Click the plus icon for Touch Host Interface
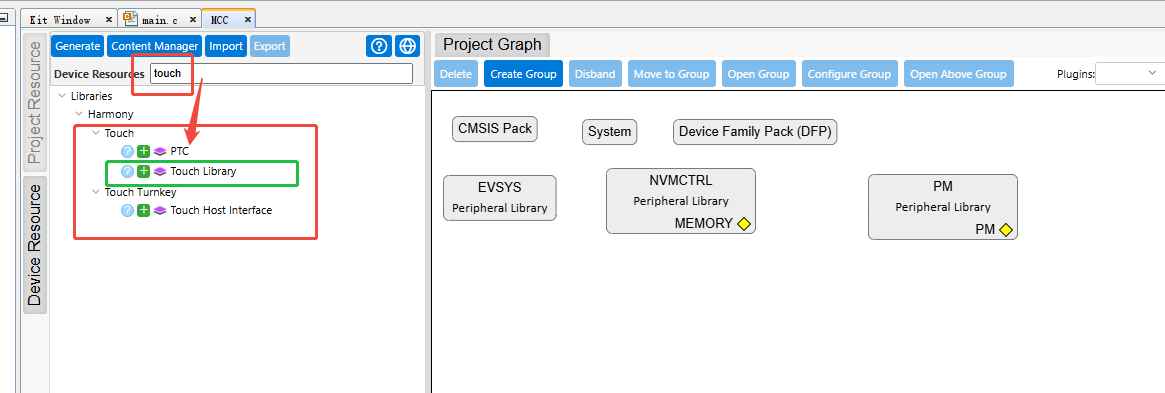Viewport: 1165px width, 393px height. 143,210
